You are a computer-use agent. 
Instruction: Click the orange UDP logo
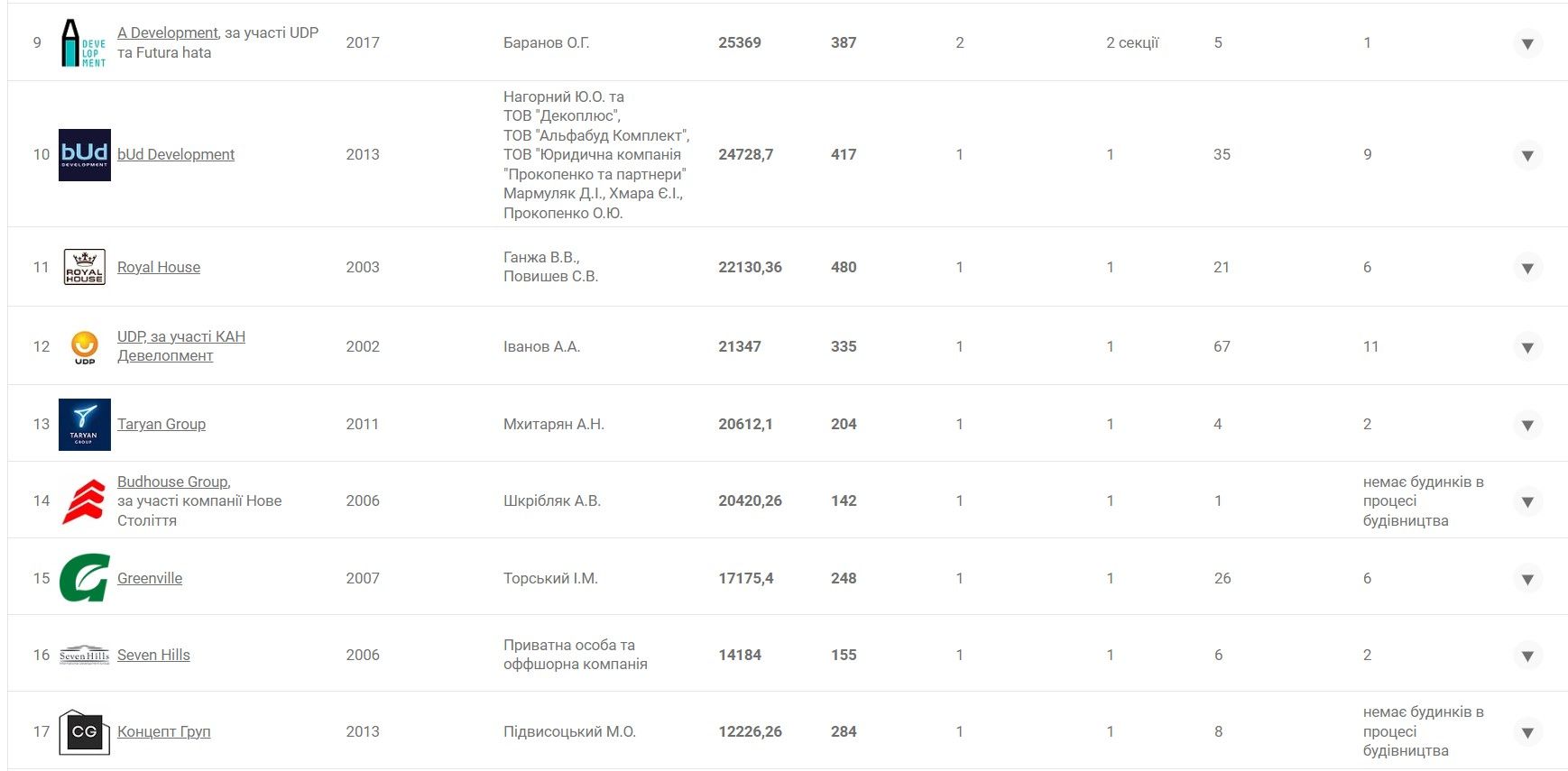(x=85, y=347)
